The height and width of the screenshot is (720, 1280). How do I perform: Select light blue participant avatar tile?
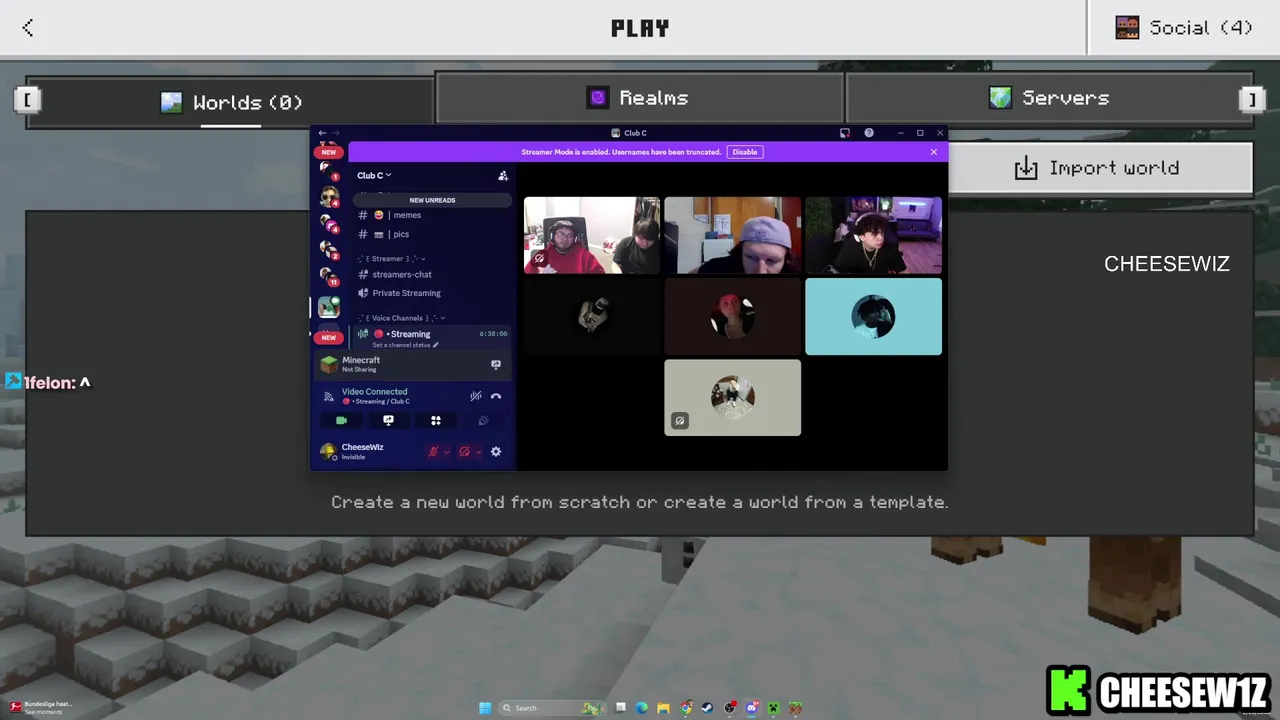[873, 316]
